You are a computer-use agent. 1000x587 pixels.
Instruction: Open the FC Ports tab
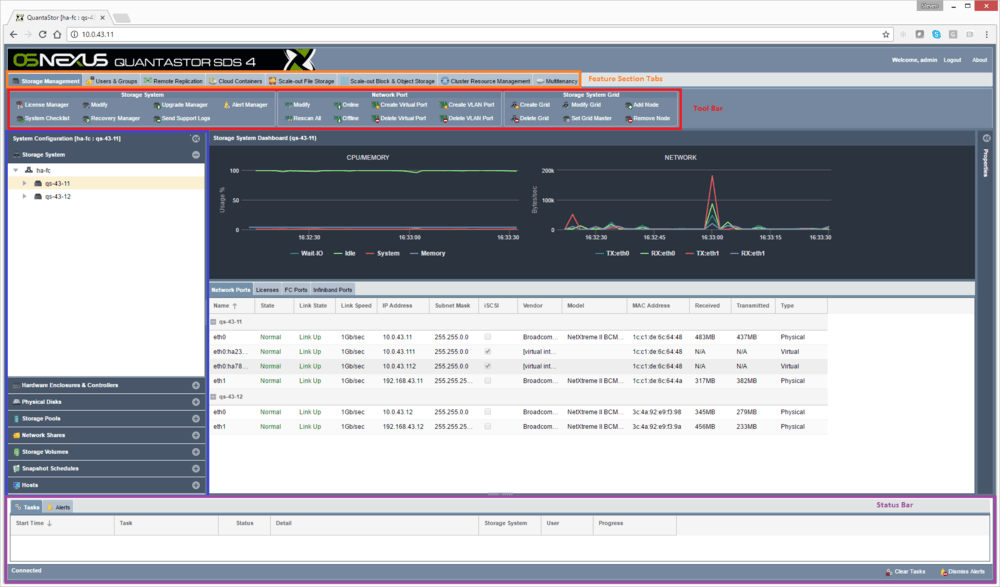pos(295,289)
